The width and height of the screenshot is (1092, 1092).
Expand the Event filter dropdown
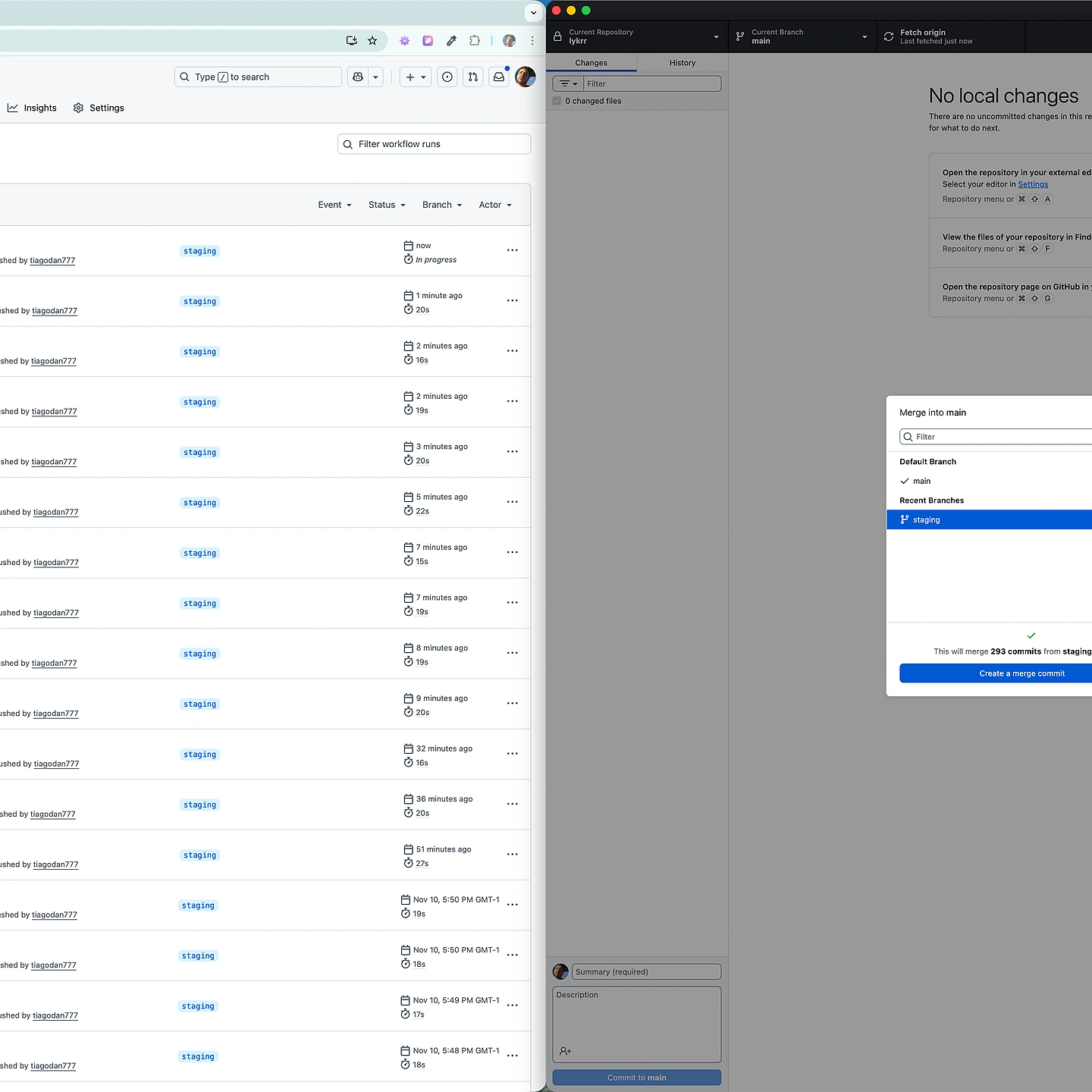tap(334, 205)
